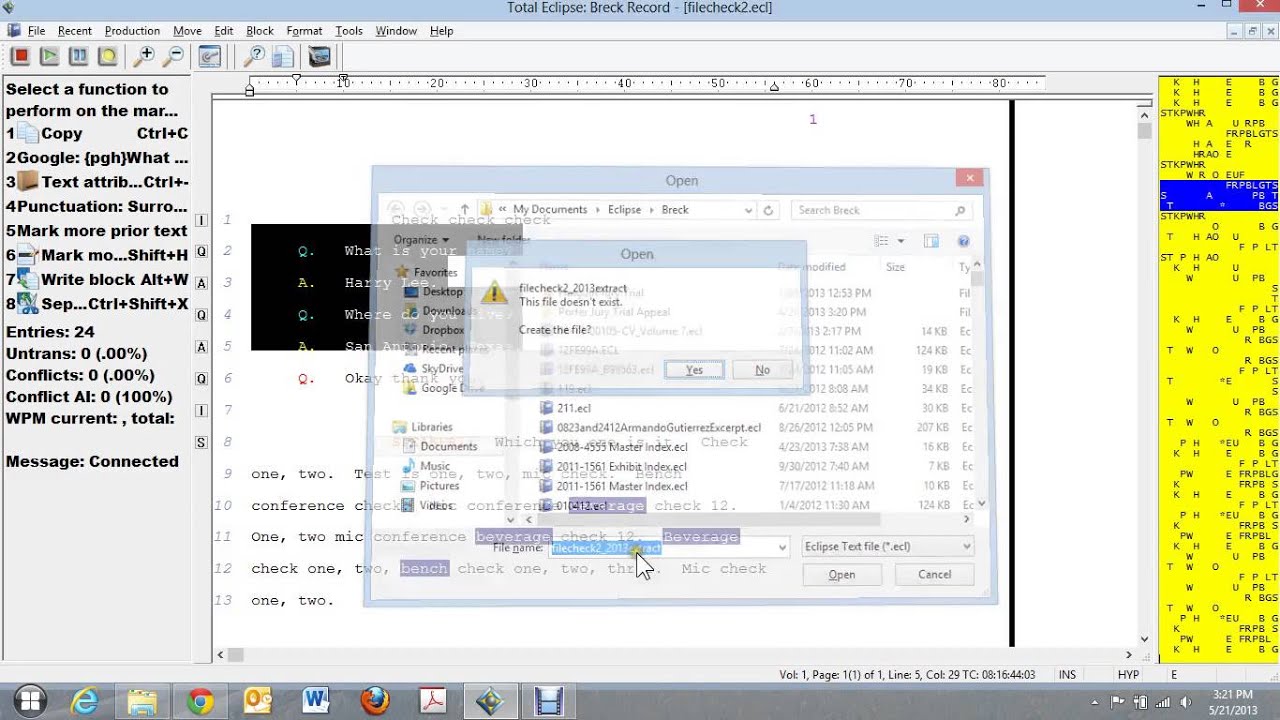1280x720 pixels.
Task: Select the Desktop folder in navigation pane
Action: coord(433,291)
